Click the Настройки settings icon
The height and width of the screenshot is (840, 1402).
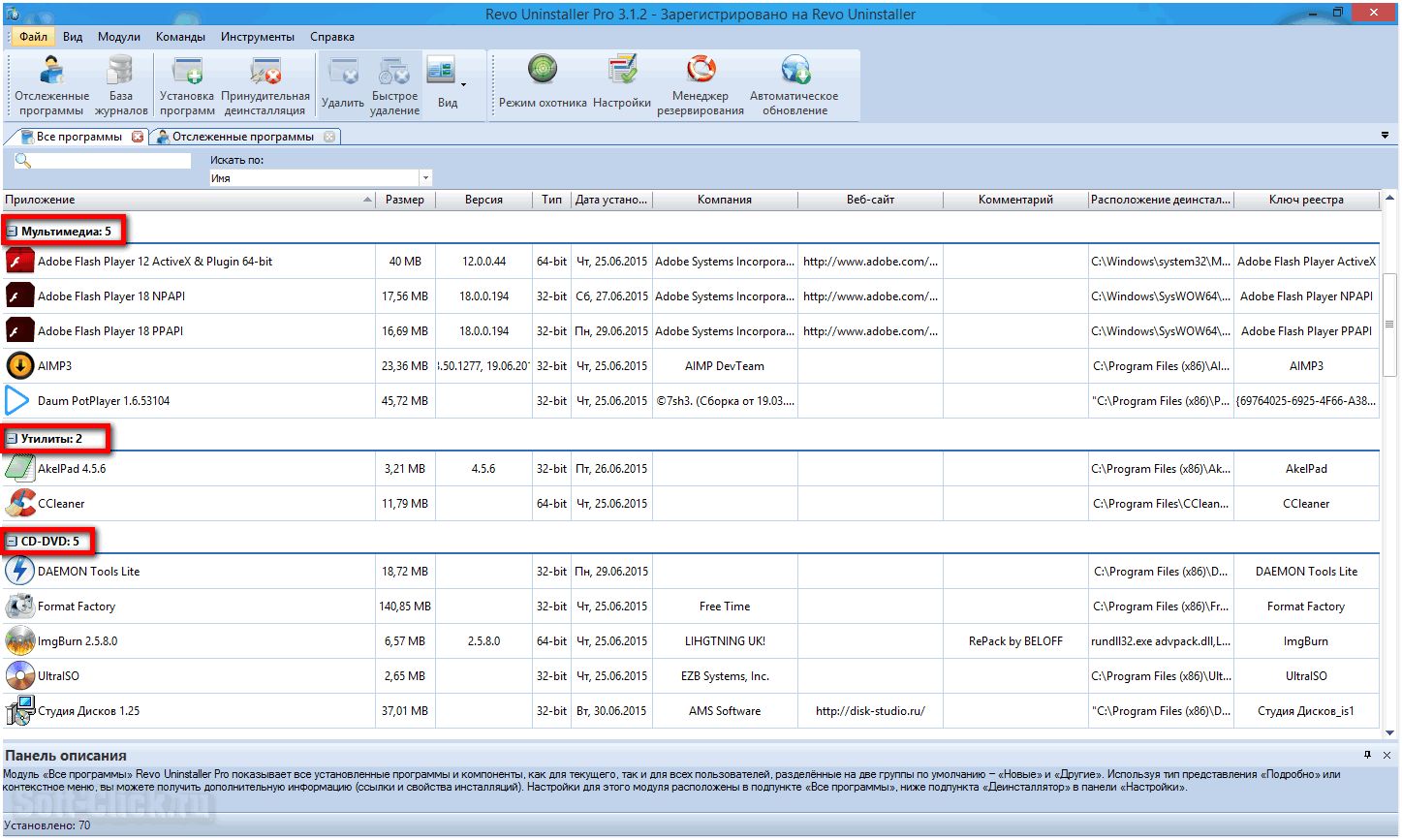622,82
